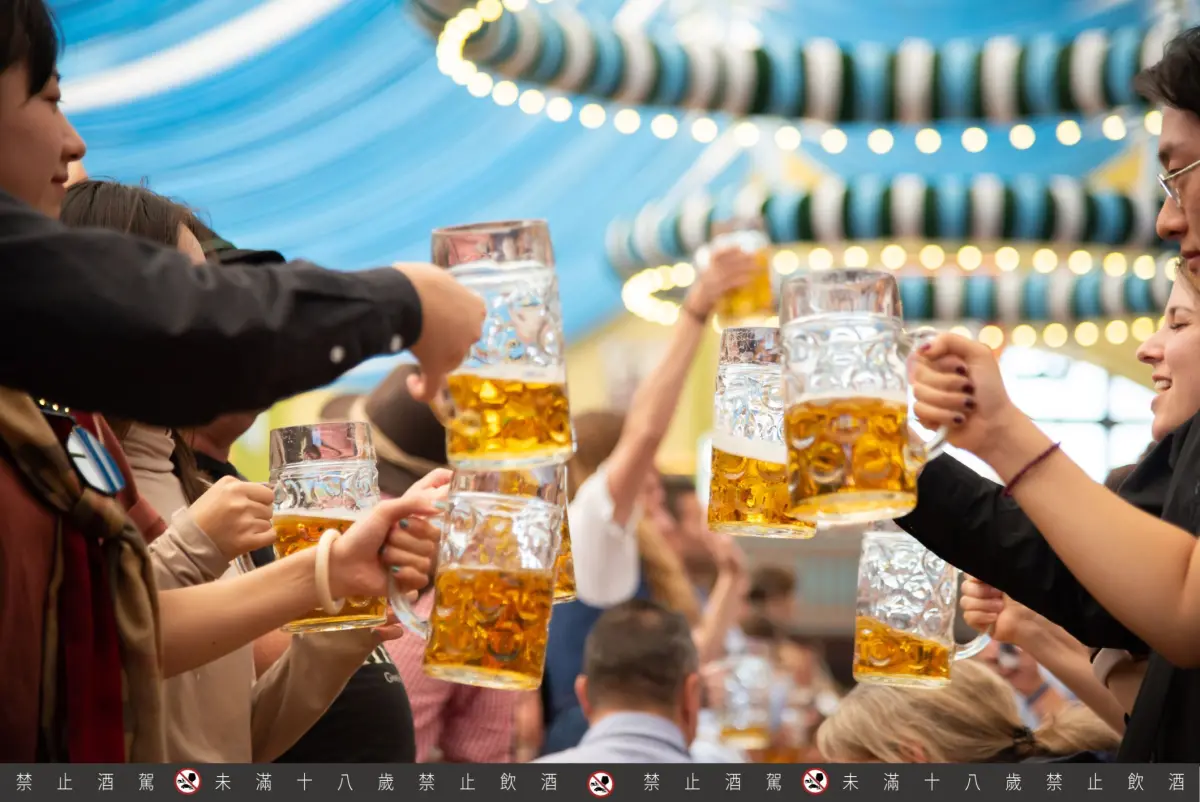Screen dimensions: 1200x802
Task: Click the white bracelet on the wrist
Action: [x=324, y=570]
